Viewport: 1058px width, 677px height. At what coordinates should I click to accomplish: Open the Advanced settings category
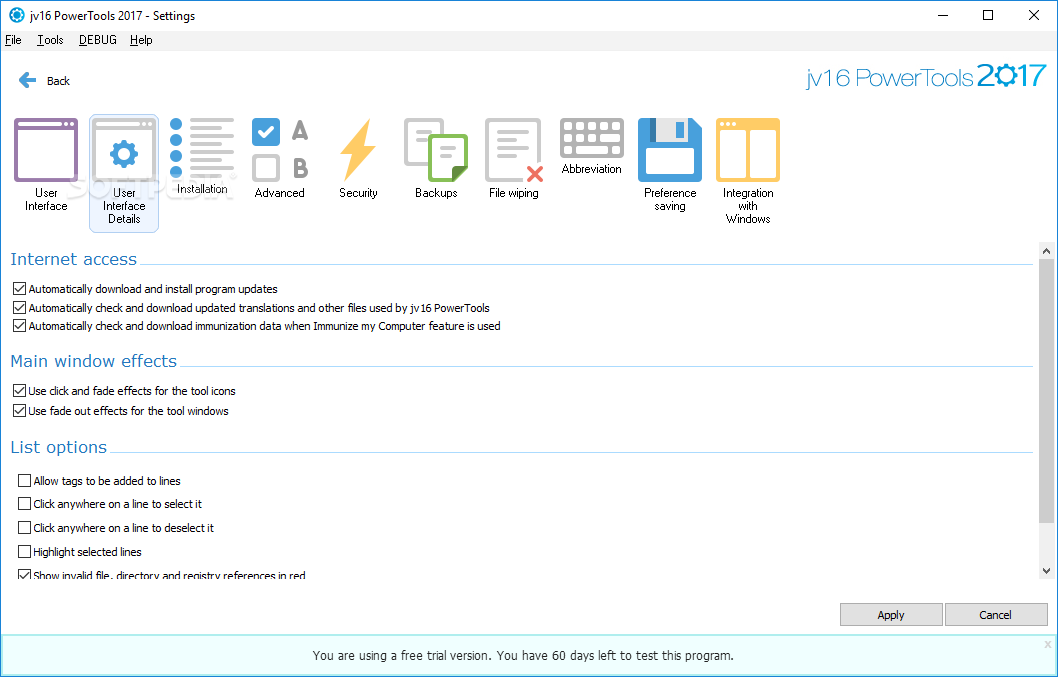[x=279, y=158]
